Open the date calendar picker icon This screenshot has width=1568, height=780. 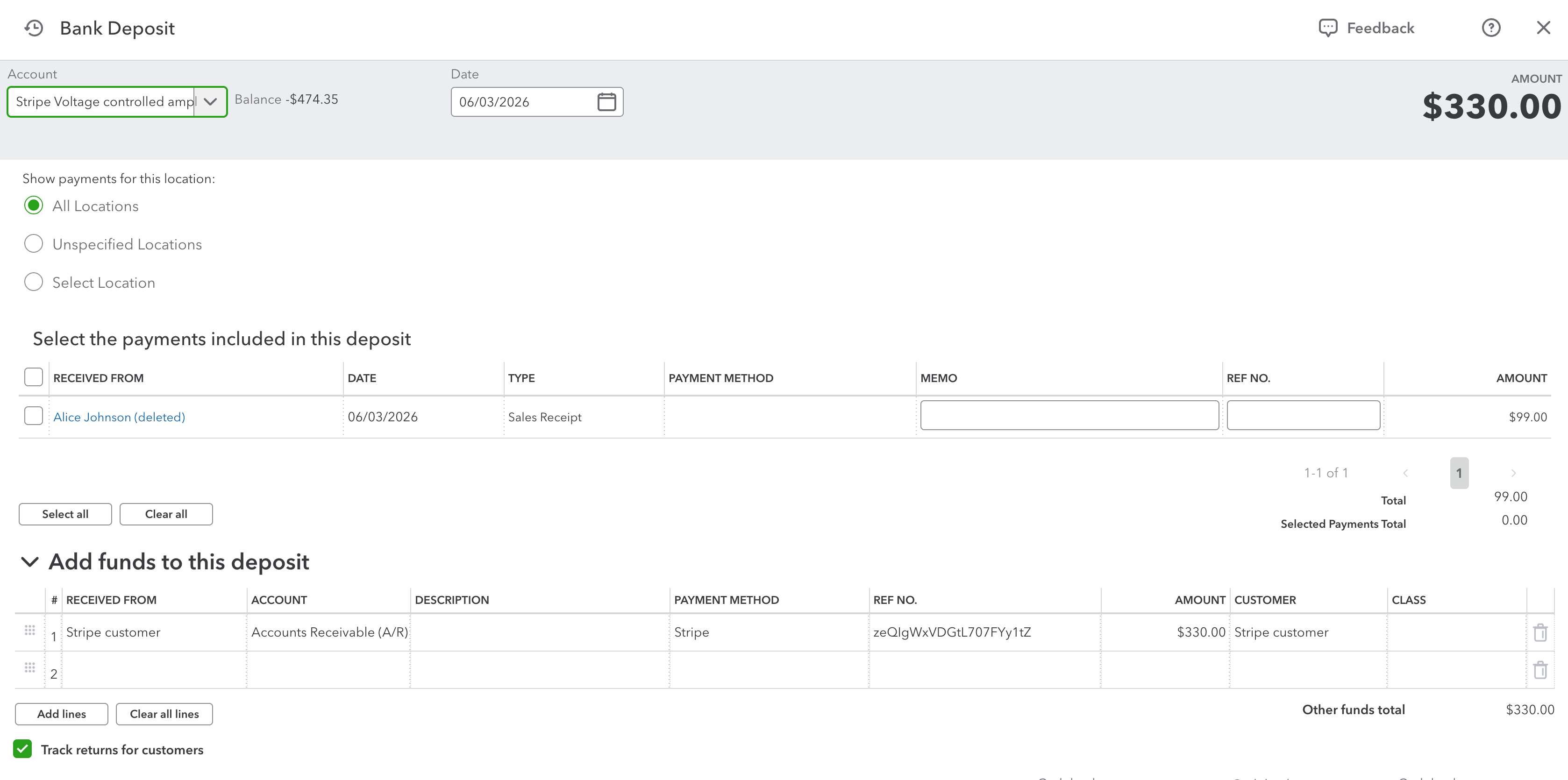click(x=606, y=102)
